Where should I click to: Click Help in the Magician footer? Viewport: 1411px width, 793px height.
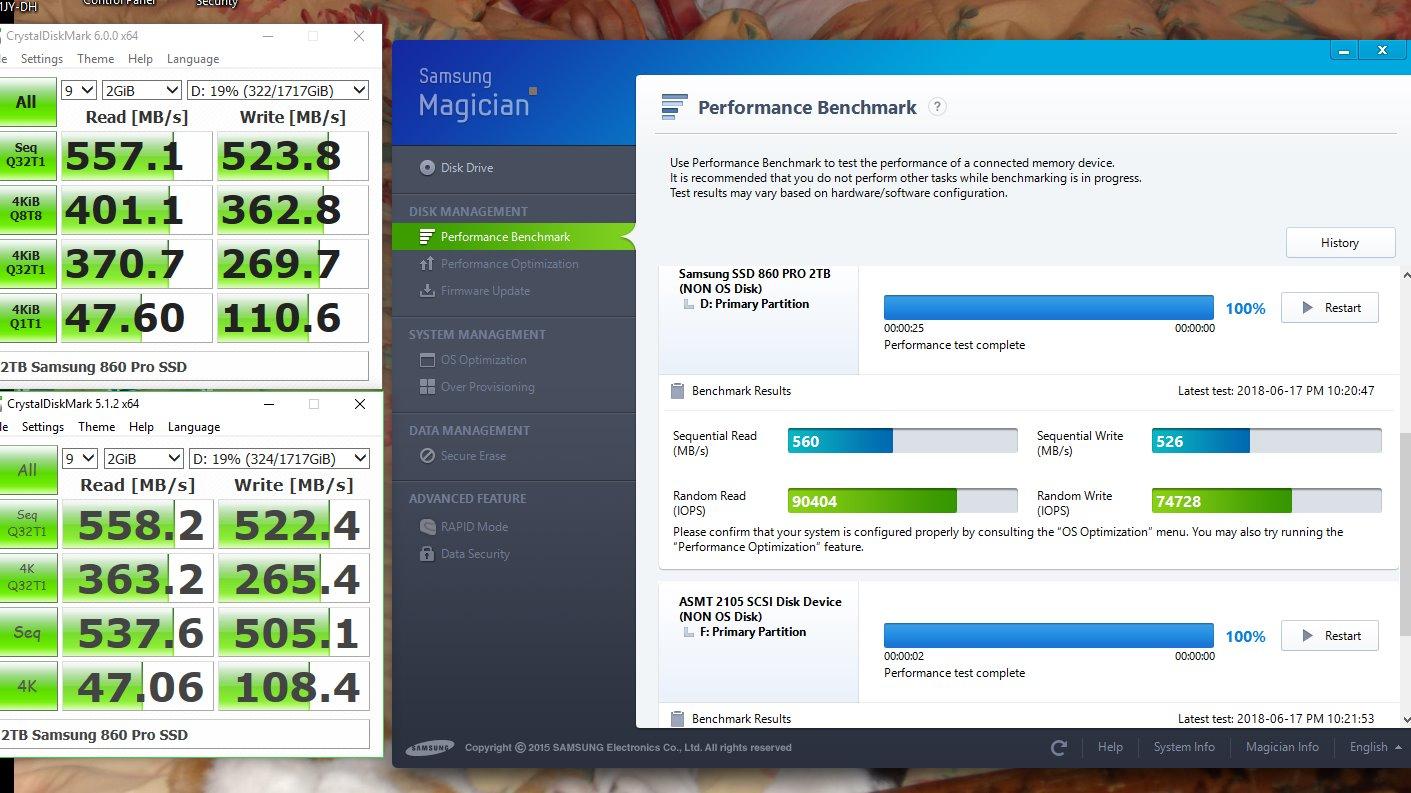(1110, 747)
